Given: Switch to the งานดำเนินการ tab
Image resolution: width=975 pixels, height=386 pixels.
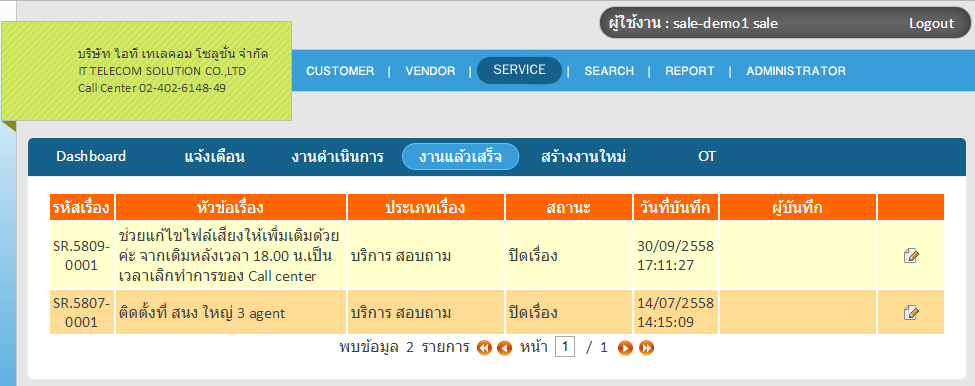Looking at the screenshot, I should [x=337, y=157].
